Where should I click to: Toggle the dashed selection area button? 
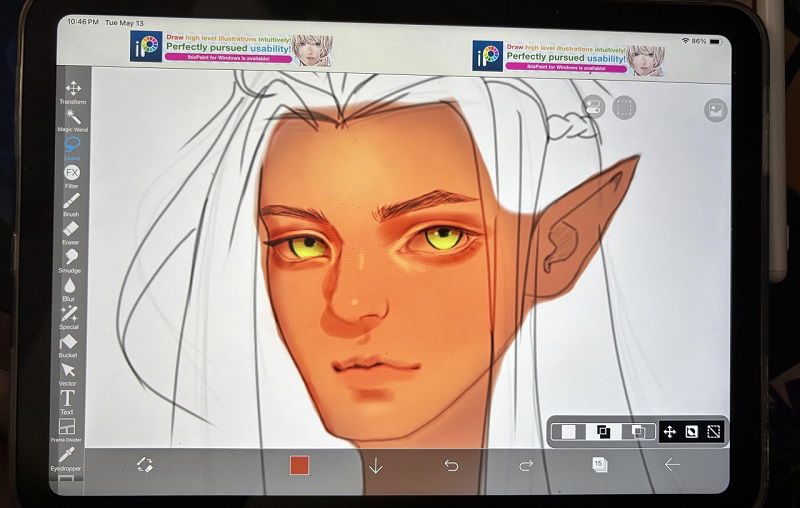(x=624, y=107)
